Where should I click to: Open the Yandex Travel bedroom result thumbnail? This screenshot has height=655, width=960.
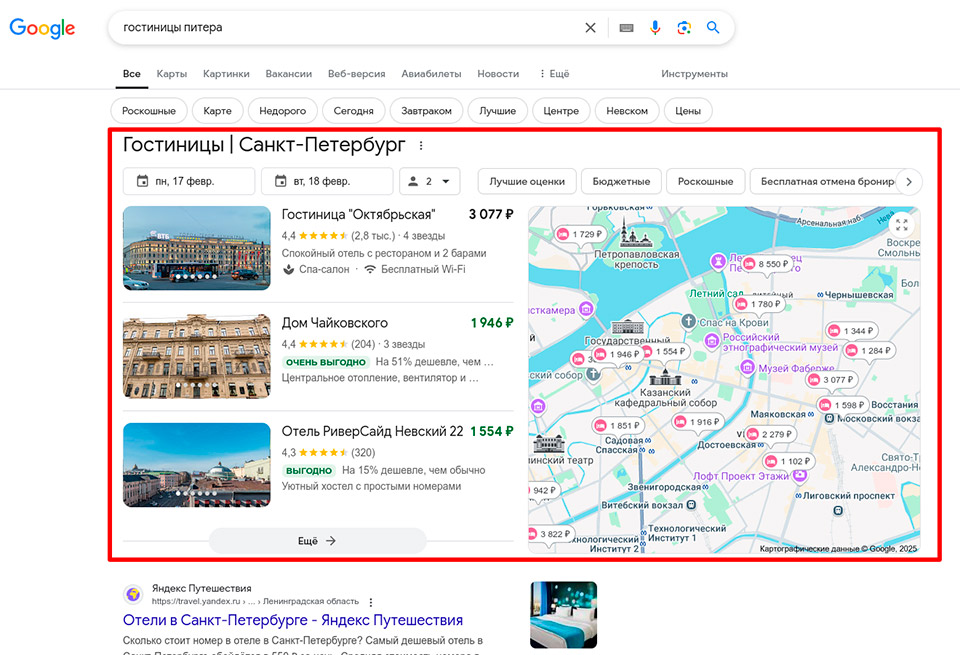tap(563, 615)
